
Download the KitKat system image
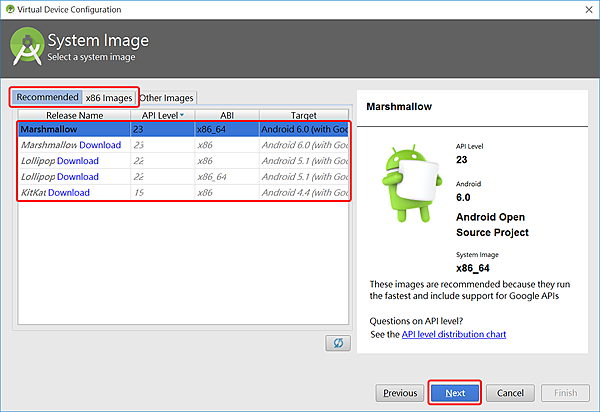[x=69, y=192]
